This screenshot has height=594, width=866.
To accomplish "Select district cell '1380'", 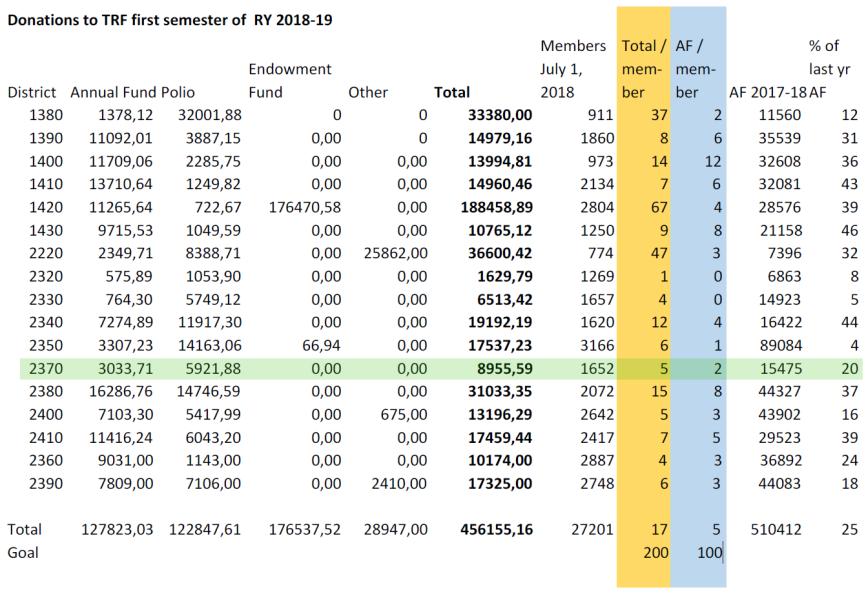I will [46, 115].
